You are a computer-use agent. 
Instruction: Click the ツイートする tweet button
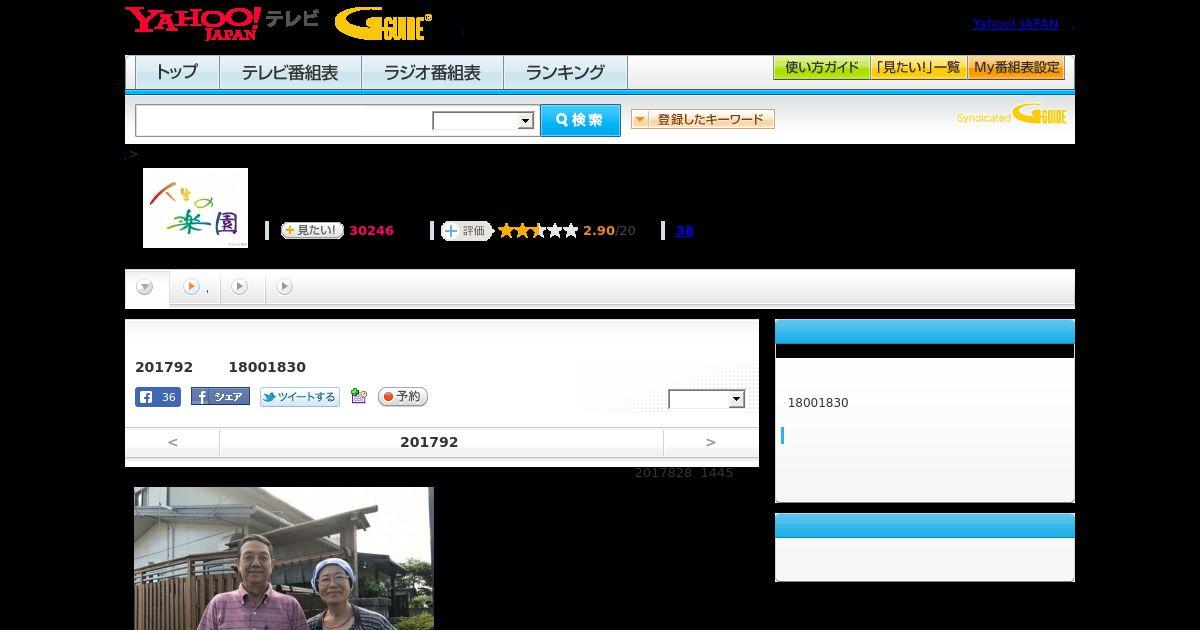click(x=300, y=397)
